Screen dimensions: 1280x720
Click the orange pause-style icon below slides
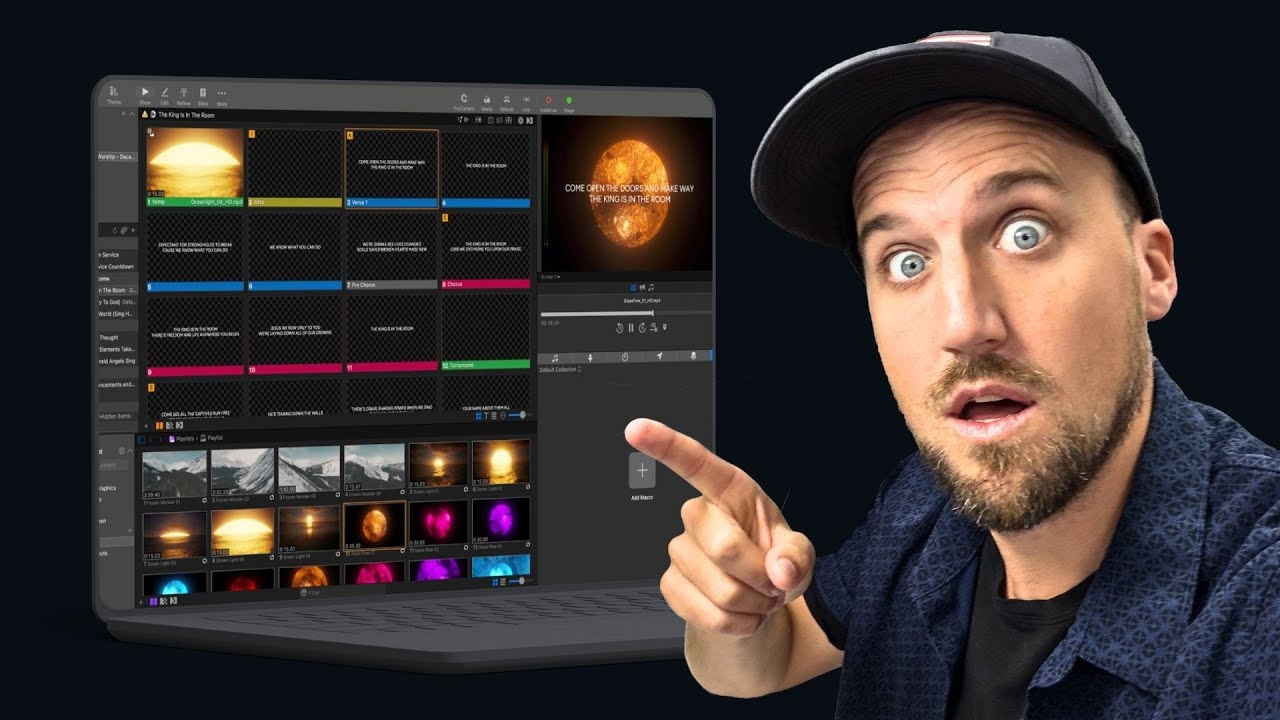click(x=159, y=426)
